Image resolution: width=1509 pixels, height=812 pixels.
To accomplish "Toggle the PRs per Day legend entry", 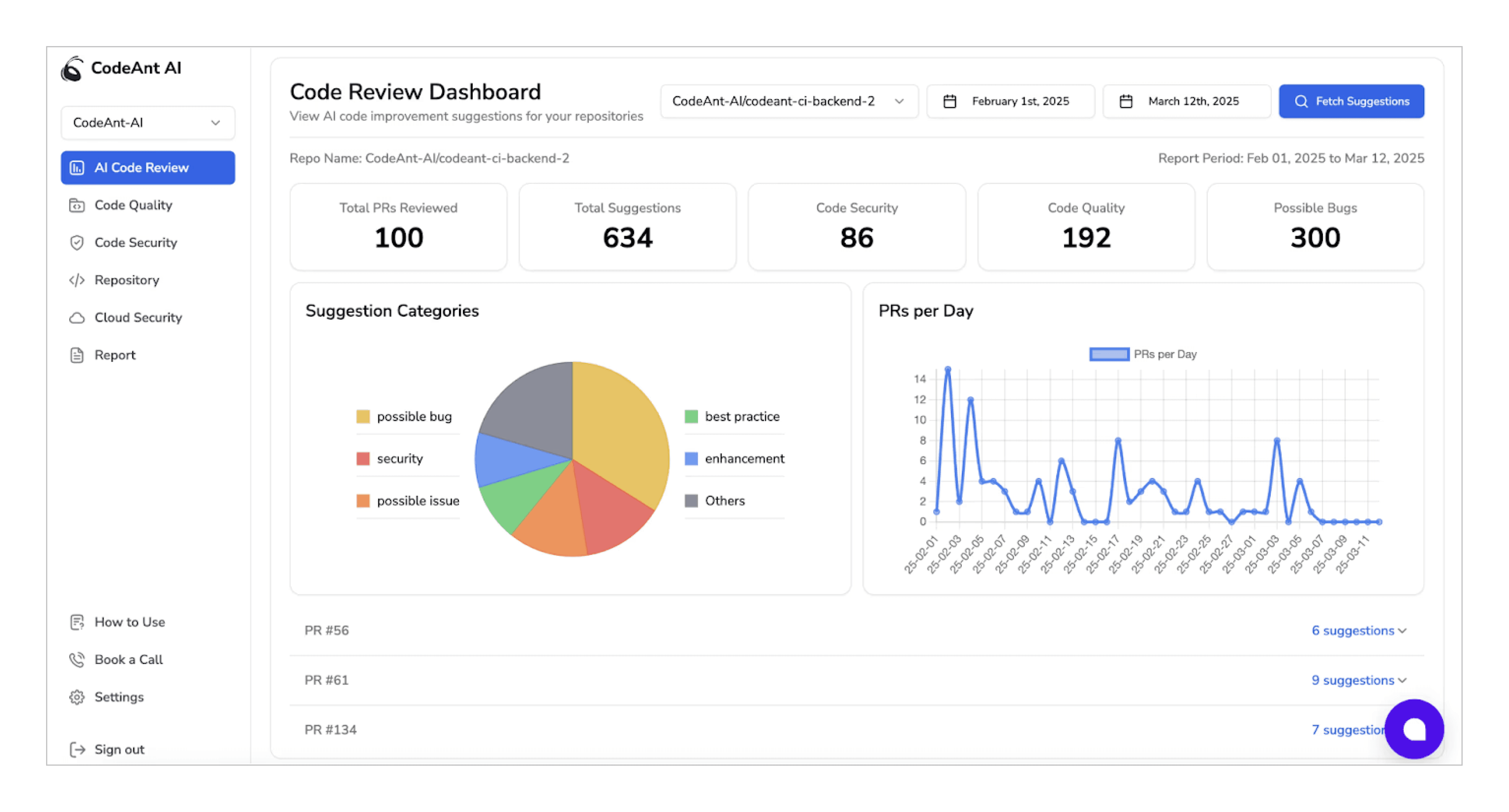I will point(1142,354).
